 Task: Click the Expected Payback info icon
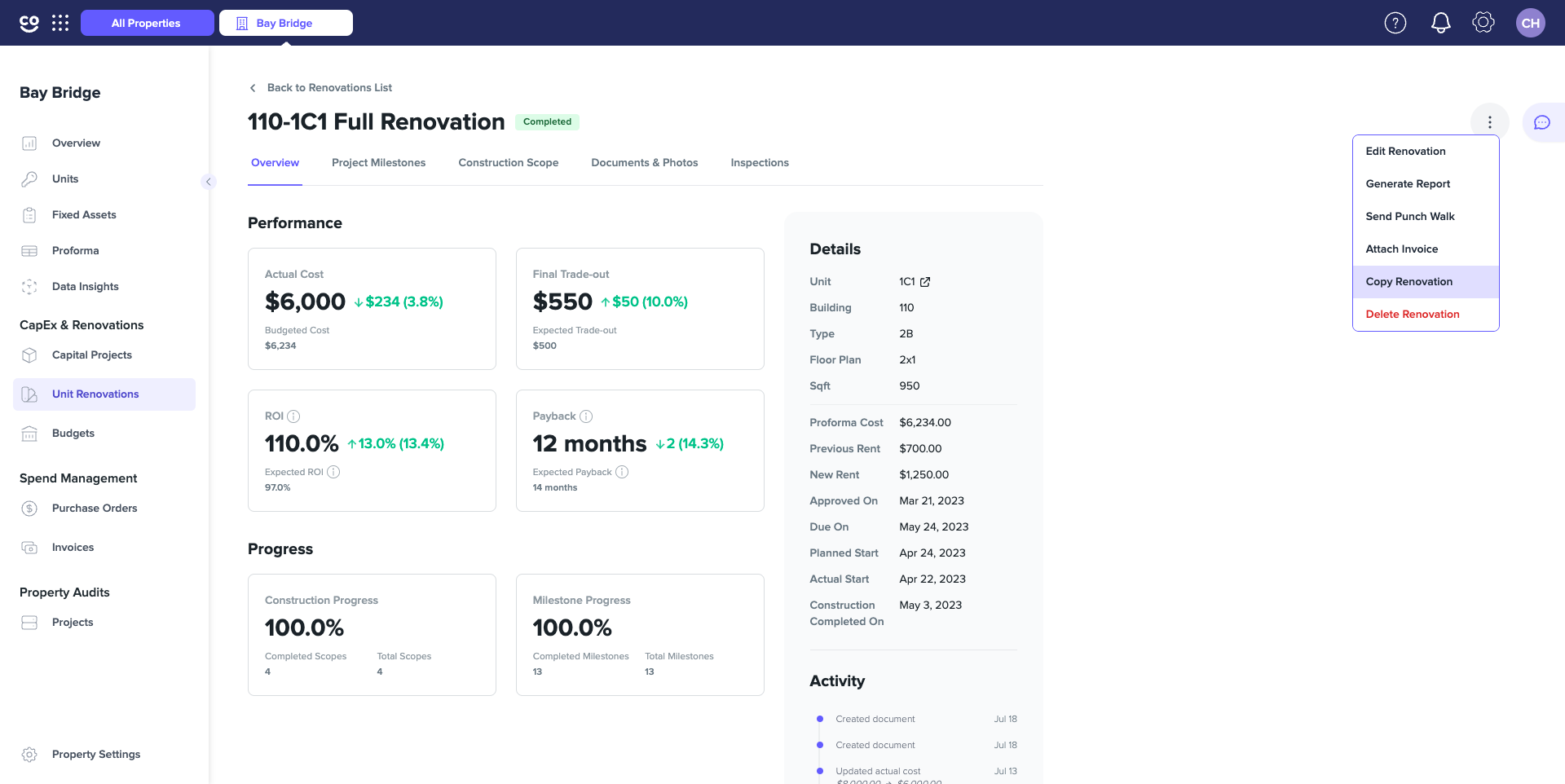click(x=622, y=472)
